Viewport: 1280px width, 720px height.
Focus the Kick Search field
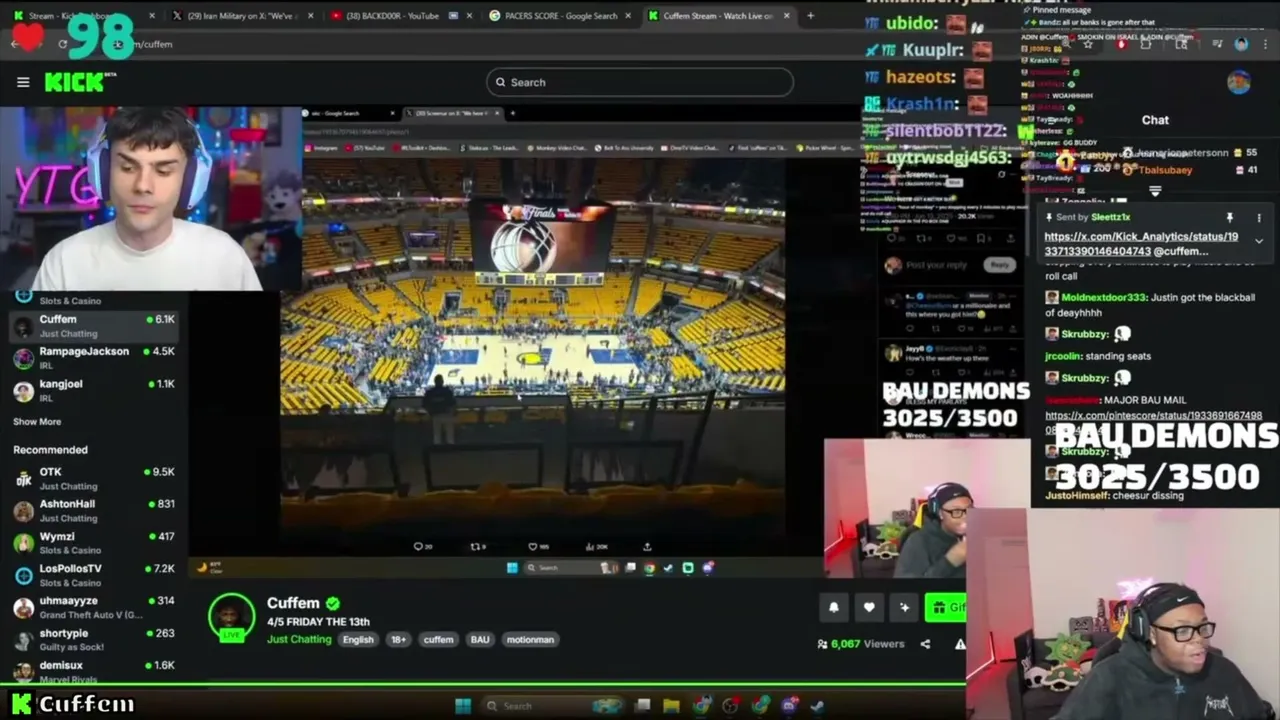(x=640, y=82)
